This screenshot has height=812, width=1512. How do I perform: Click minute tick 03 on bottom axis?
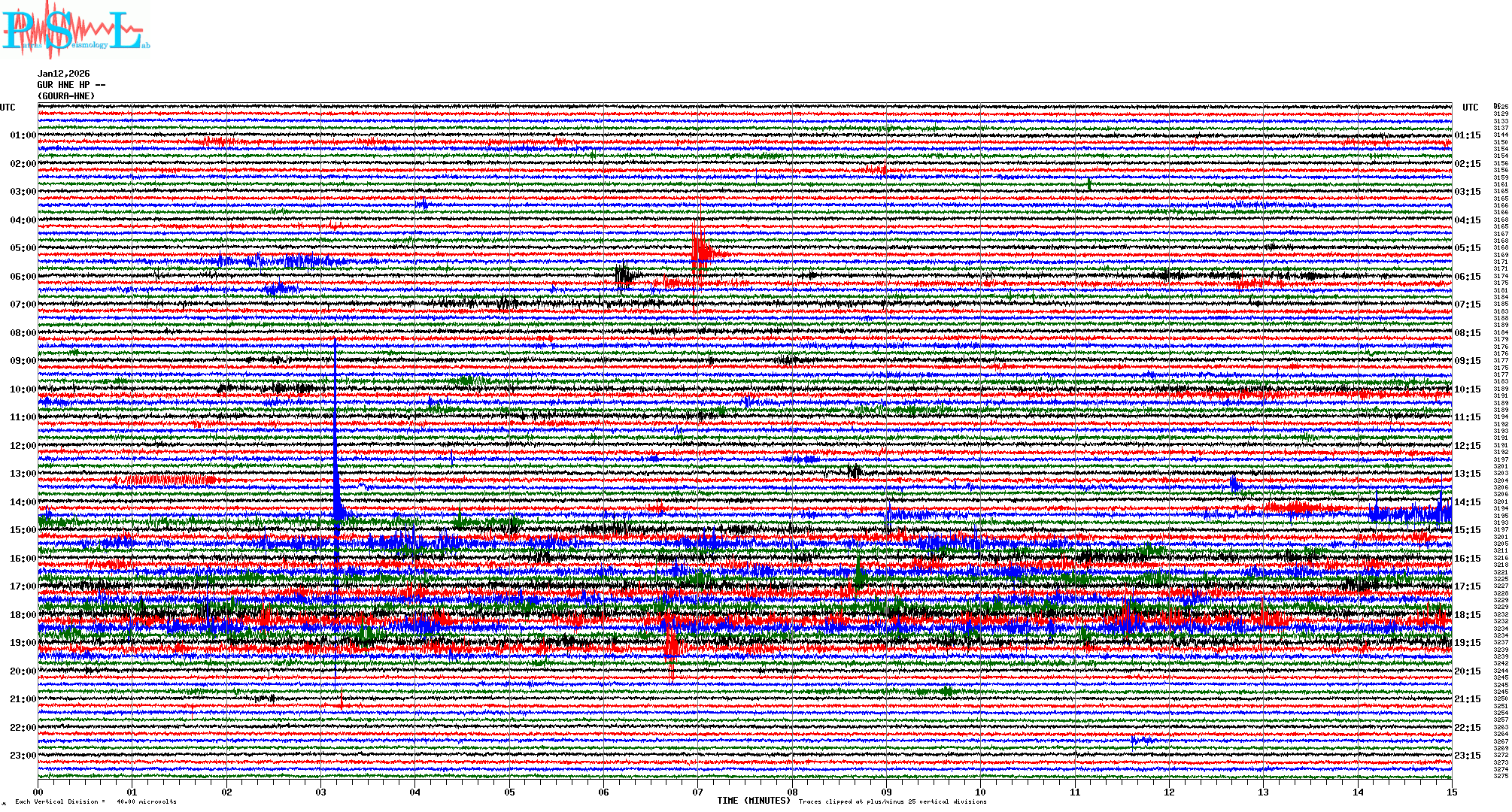[x=321, y=792]
